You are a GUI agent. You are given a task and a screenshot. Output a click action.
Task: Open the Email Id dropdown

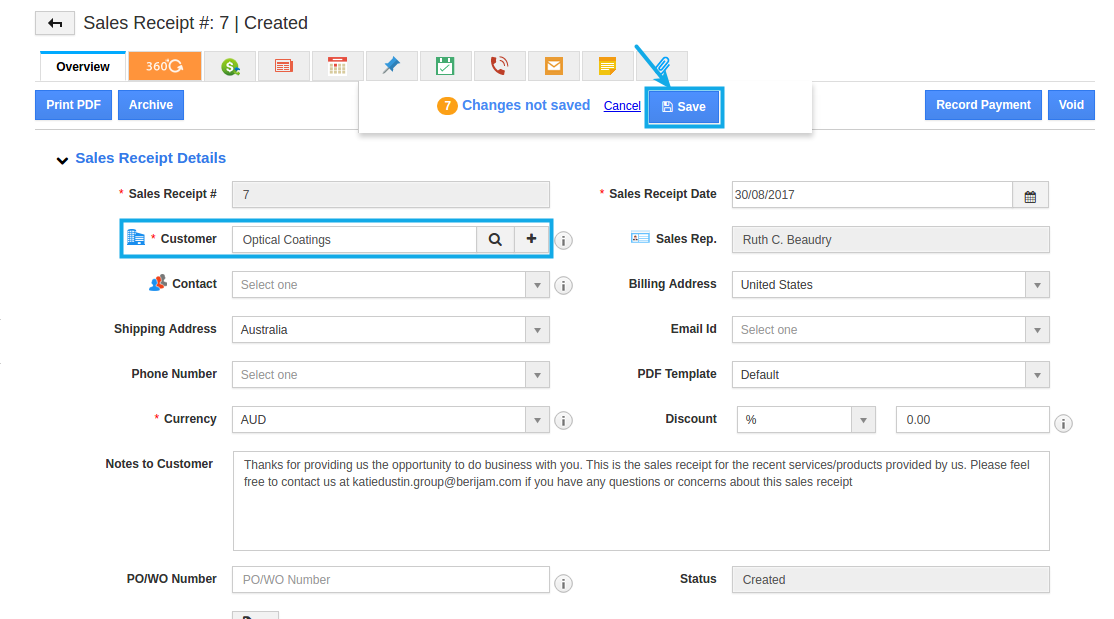891,330
